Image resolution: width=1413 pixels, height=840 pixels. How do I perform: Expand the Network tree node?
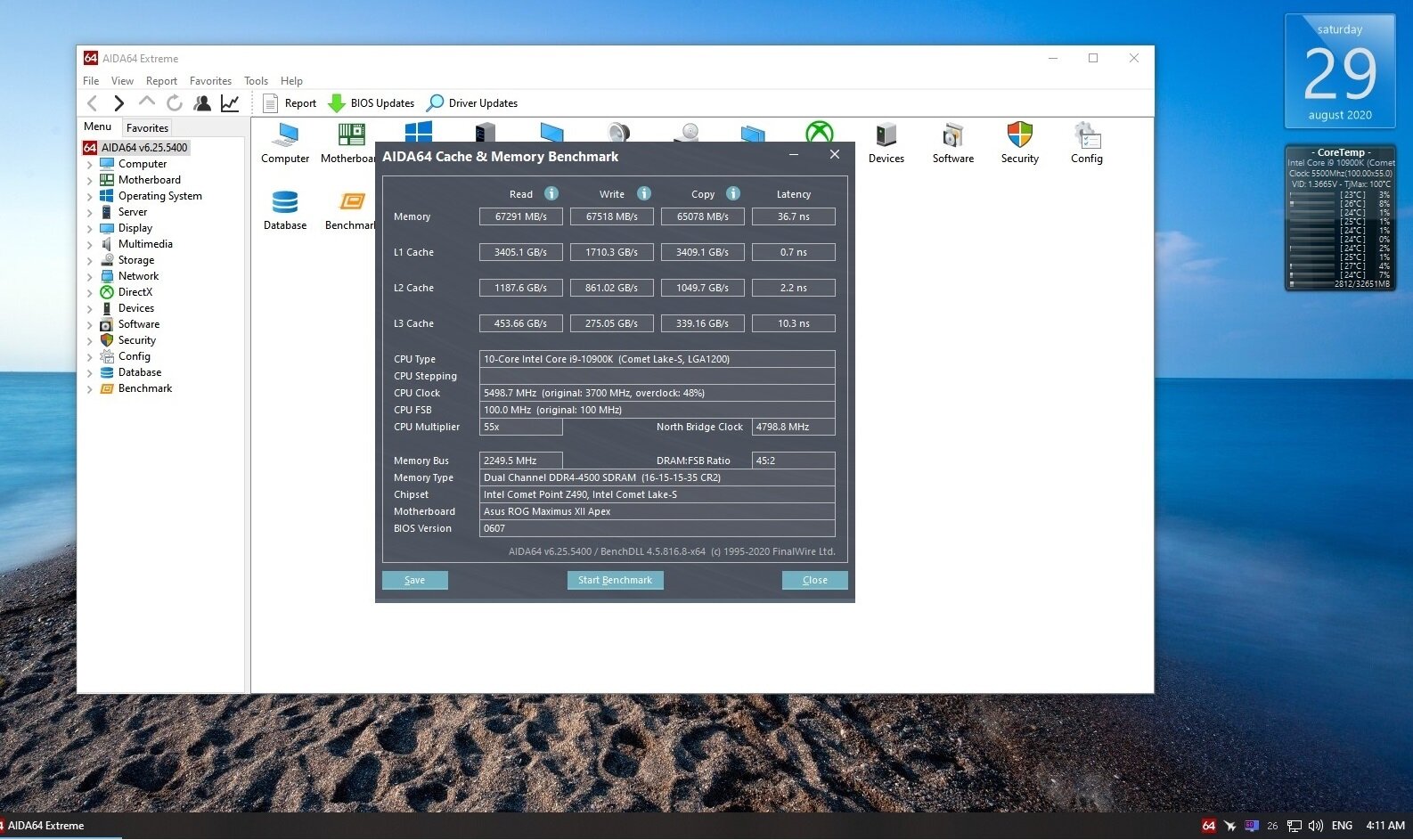point(89,277)
